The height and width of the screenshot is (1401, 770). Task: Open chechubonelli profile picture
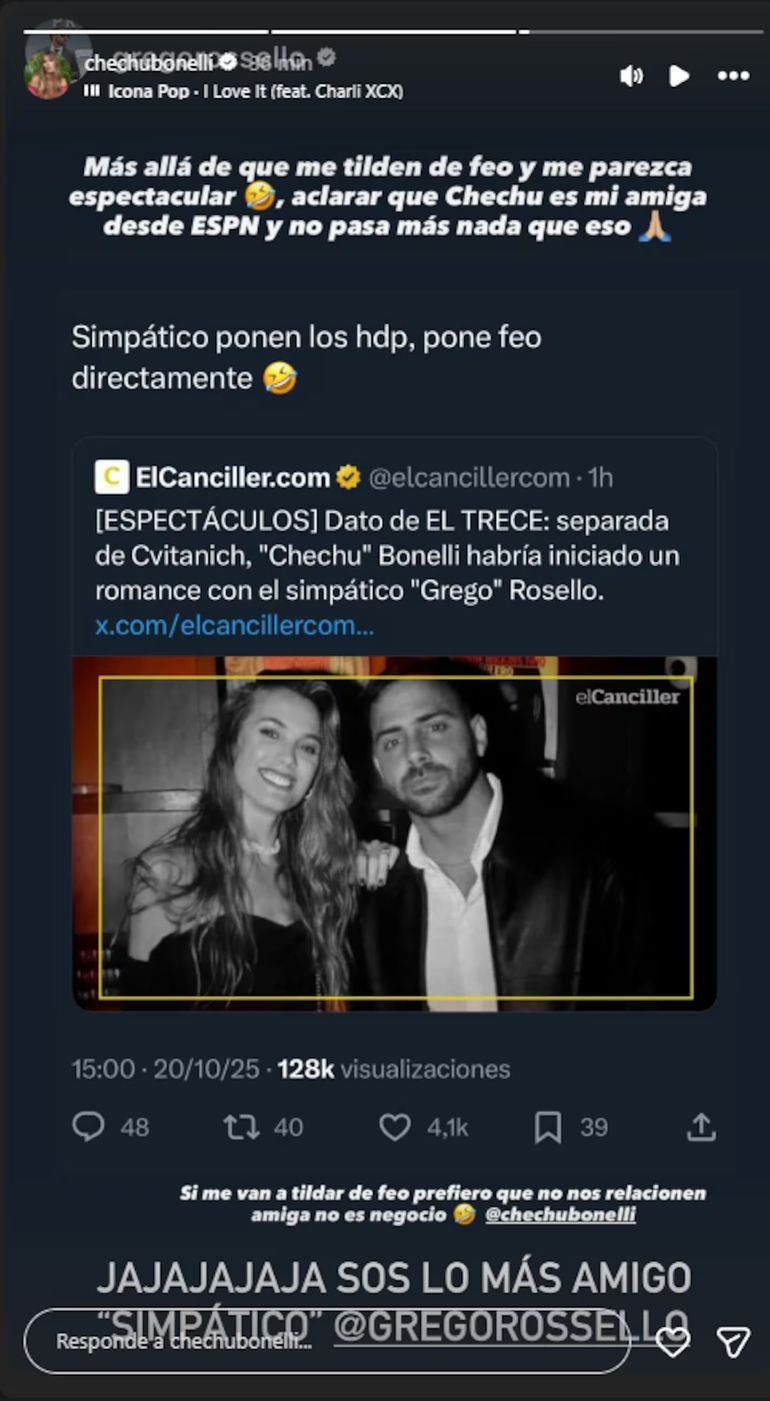pyautogui.click(x=48, y=75)
